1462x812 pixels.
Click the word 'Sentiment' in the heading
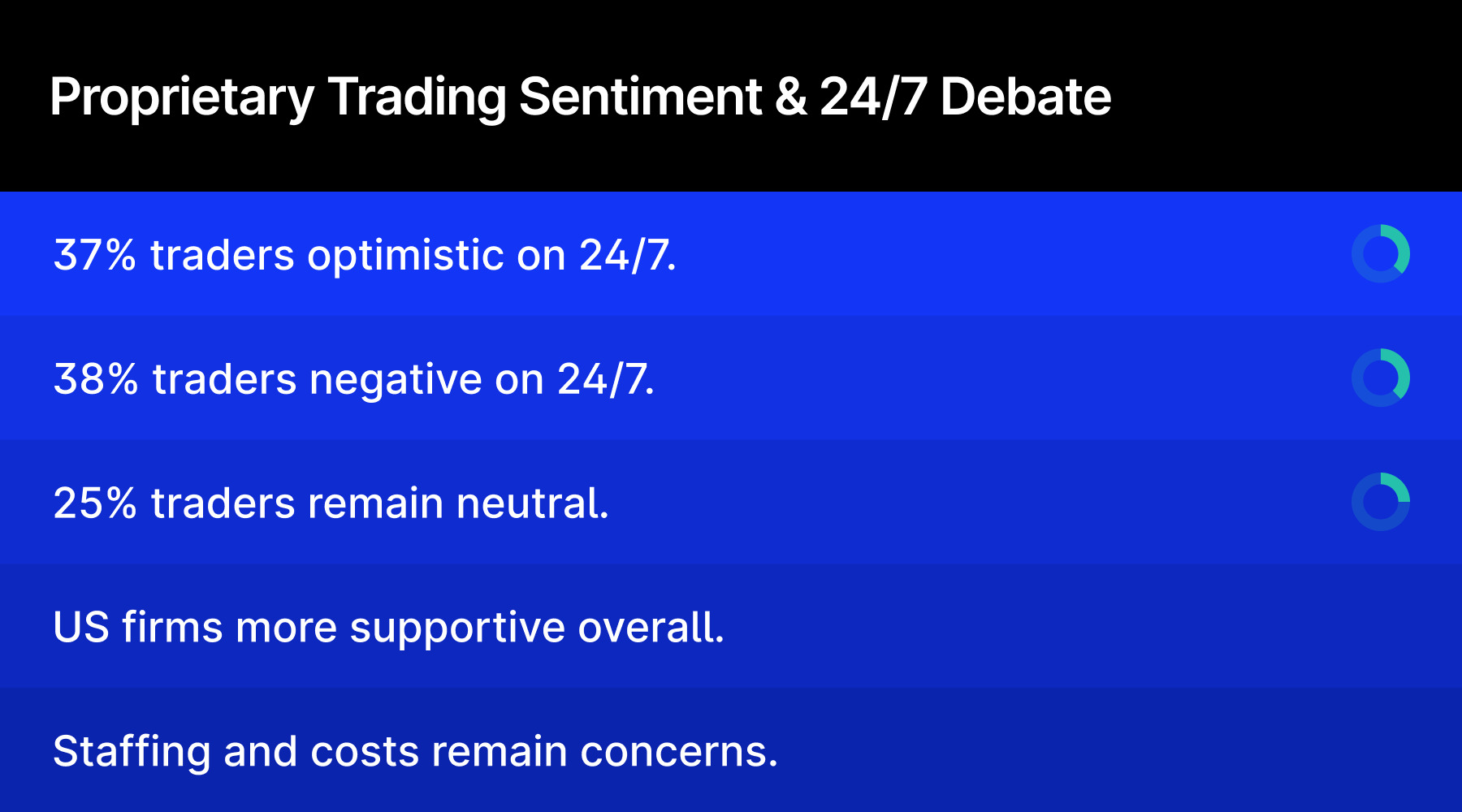pyautogui.click(x=640, y=97)
